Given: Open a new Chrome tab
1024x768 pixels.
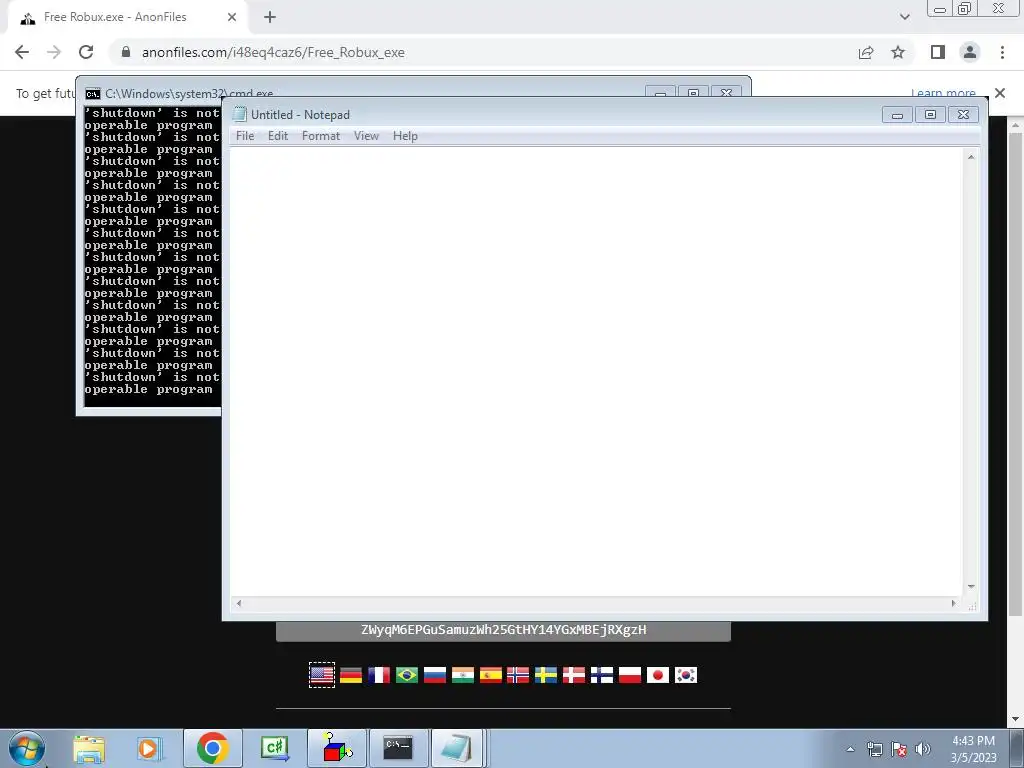Looking at the screenshot, I should tap(270, 18).
